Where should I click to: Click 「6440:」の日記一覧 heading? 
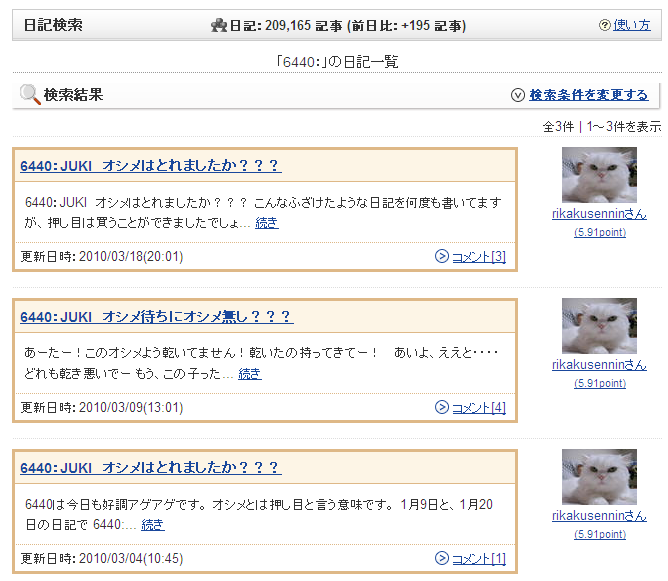click(337, 62)
